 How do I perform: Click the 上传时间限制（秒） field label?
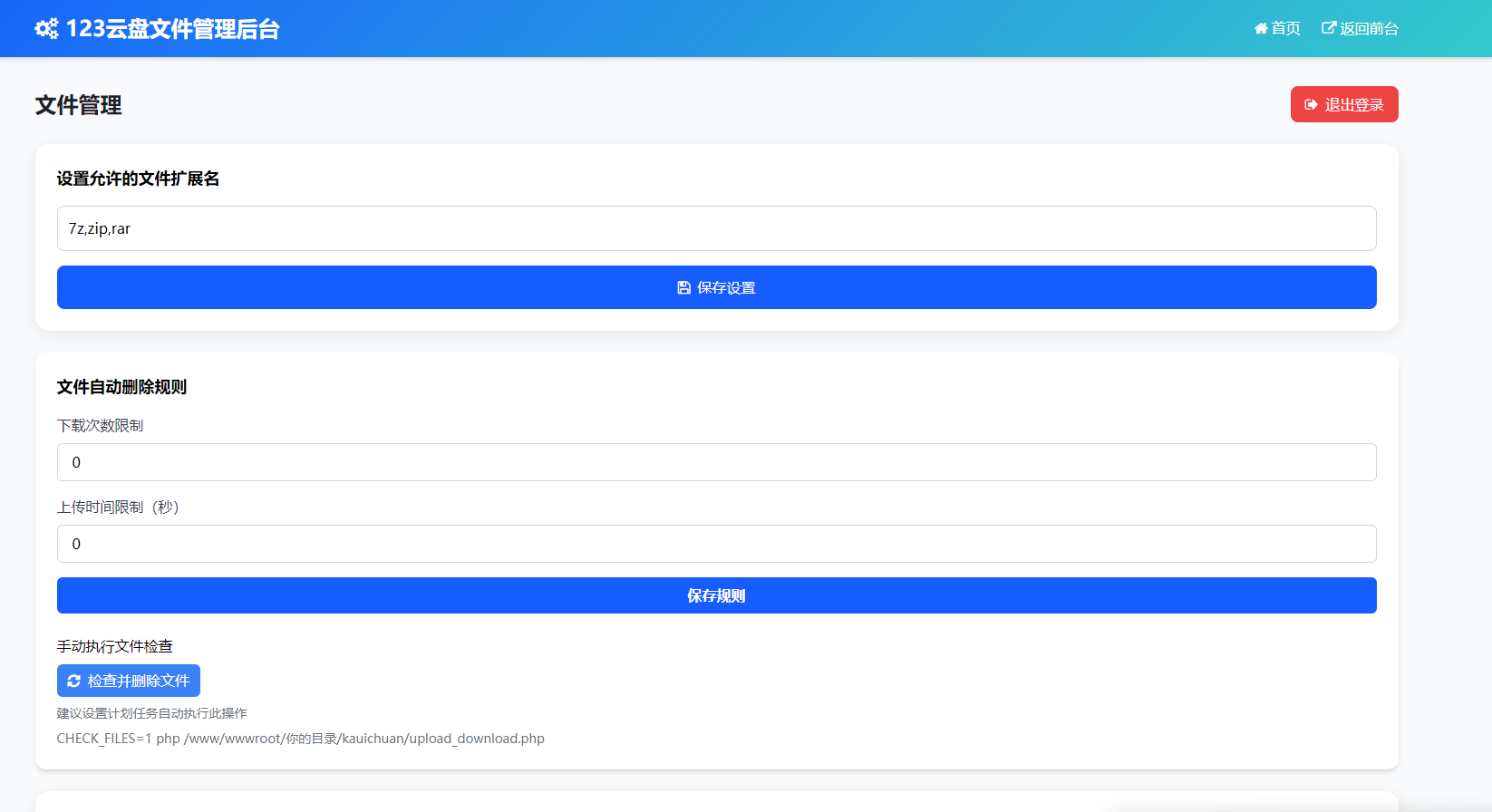[119, 507]
